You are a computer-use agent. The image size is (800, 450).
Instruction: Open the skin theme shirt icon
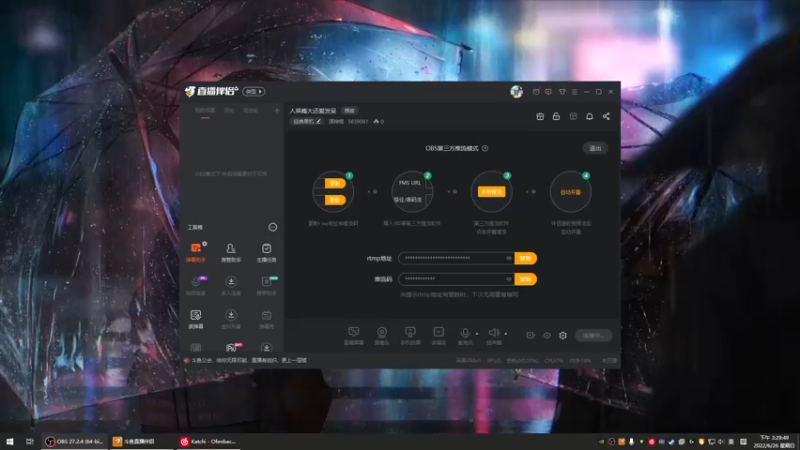pyautogui.click(x=562, y=92)
